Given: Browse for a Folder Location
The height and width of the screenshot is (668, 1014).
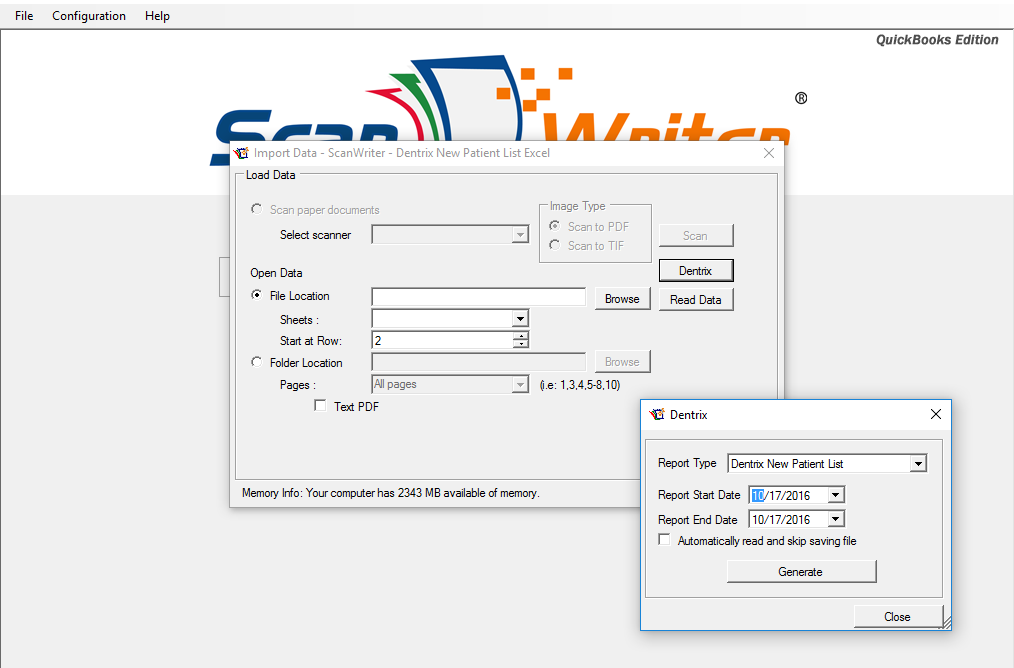Looking at the screenshot, I should [622, 361].
